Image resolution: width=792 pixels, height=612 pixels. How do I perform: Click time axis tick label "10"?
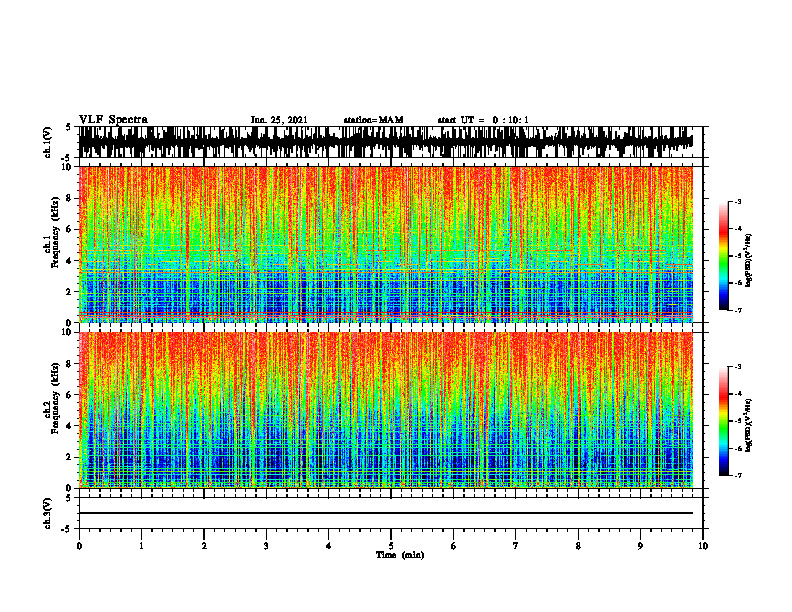point(703,546)
